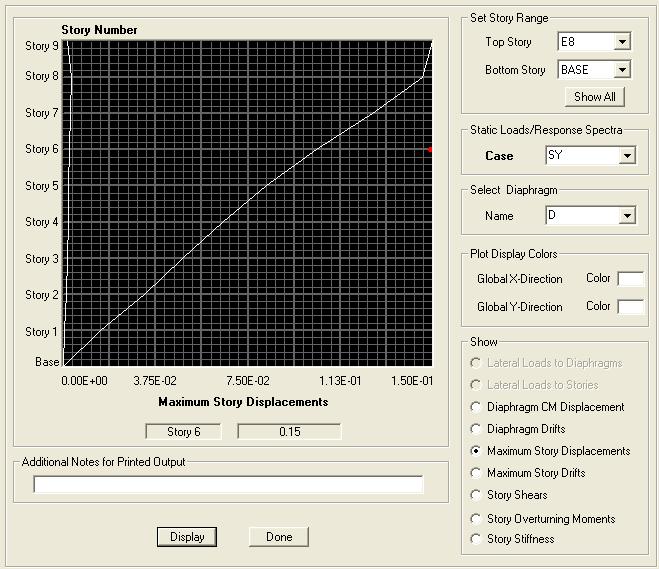Click the Story 3 axis label

[x=42, y=258]
